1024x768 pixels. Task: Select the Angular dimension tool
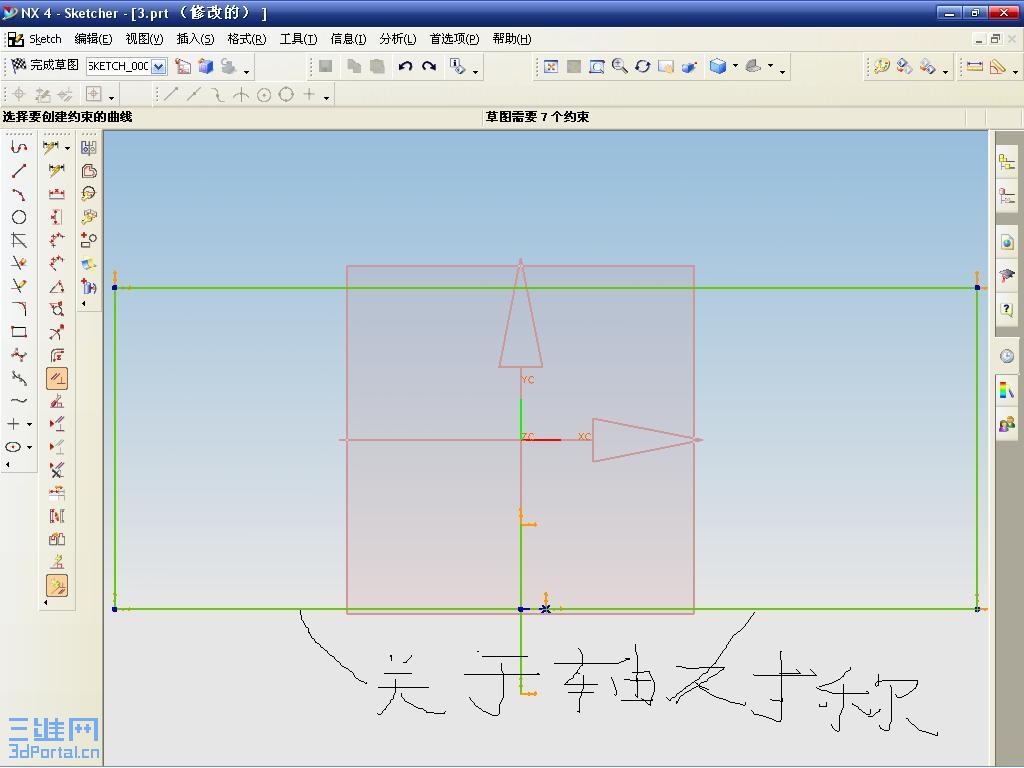(x=57, y=286)
